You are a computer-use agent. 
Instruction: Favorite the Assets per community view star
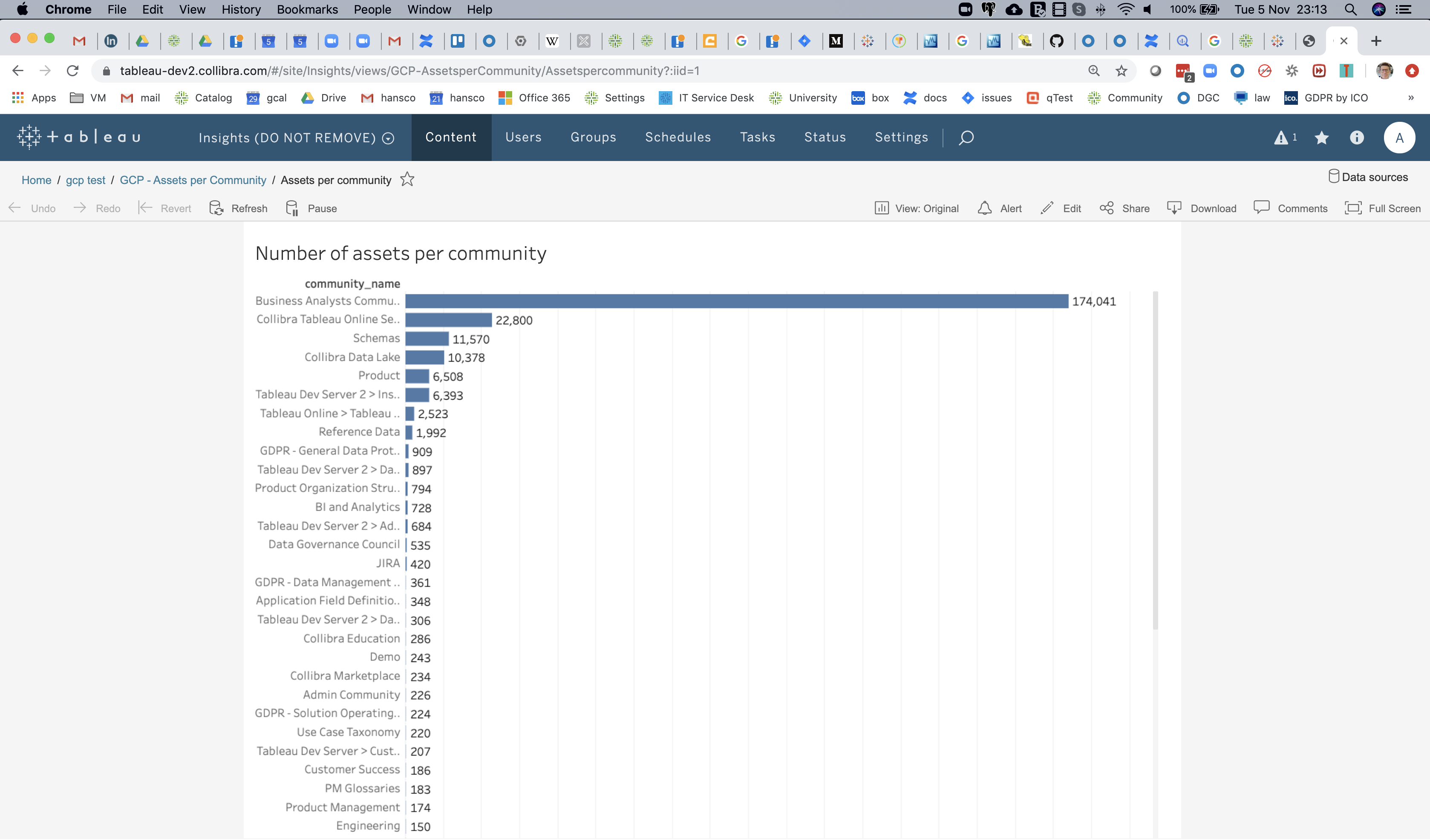(x=407, y=179)
